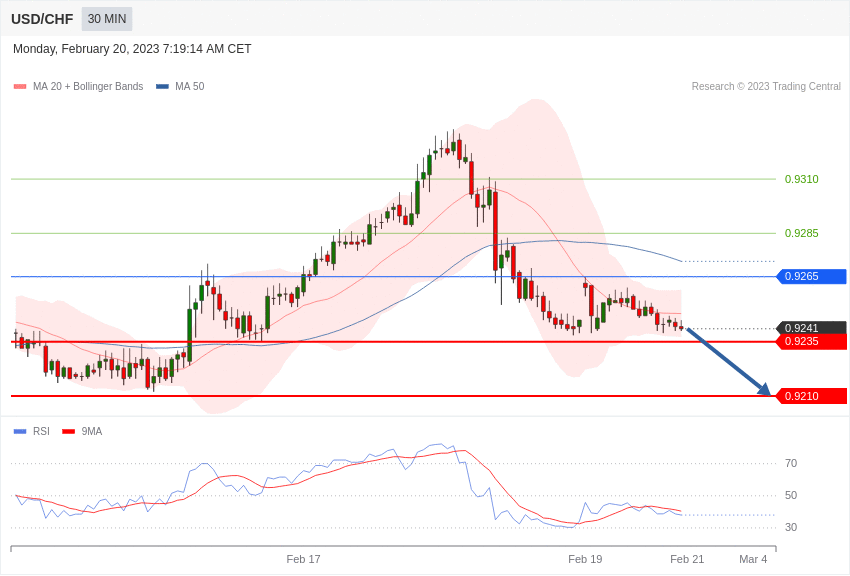Click the Feb 21 date axis label
850x576 pixels.
click(687, 559)
